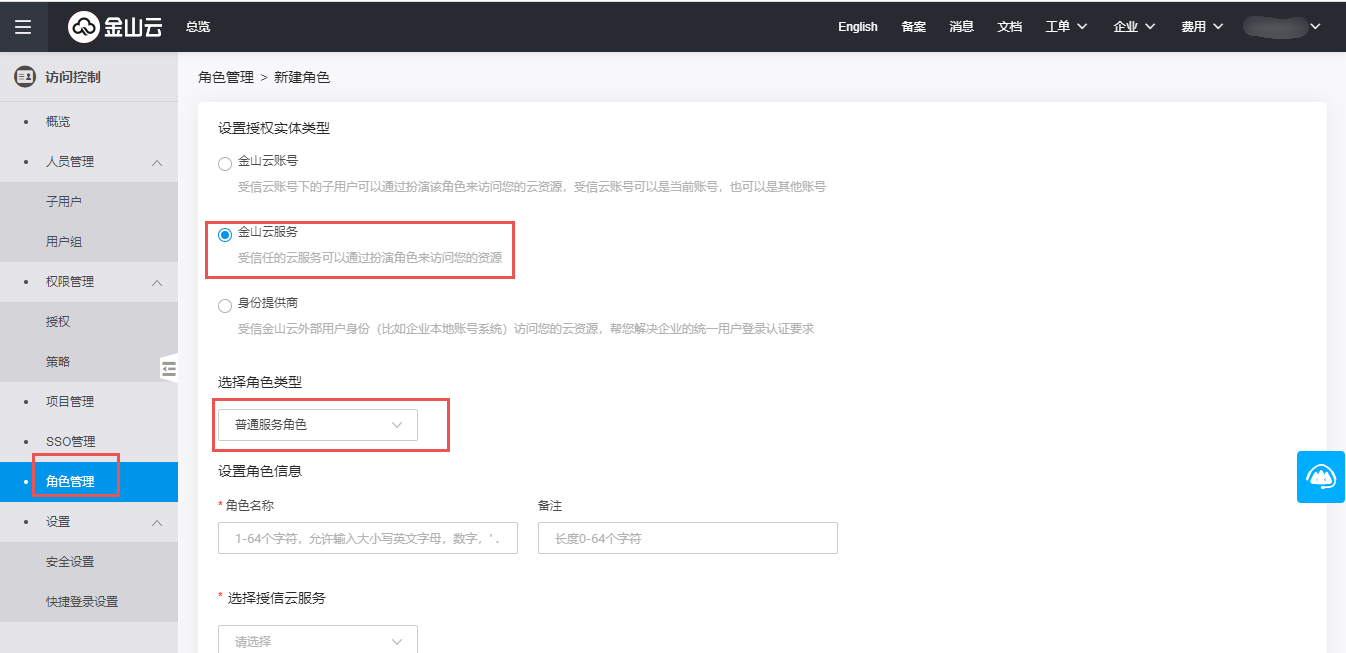Image resolution: width=1346 pixels, height=653 pixels.
Task: Click the 设置角色信息 heading
Action: (260, 470)
